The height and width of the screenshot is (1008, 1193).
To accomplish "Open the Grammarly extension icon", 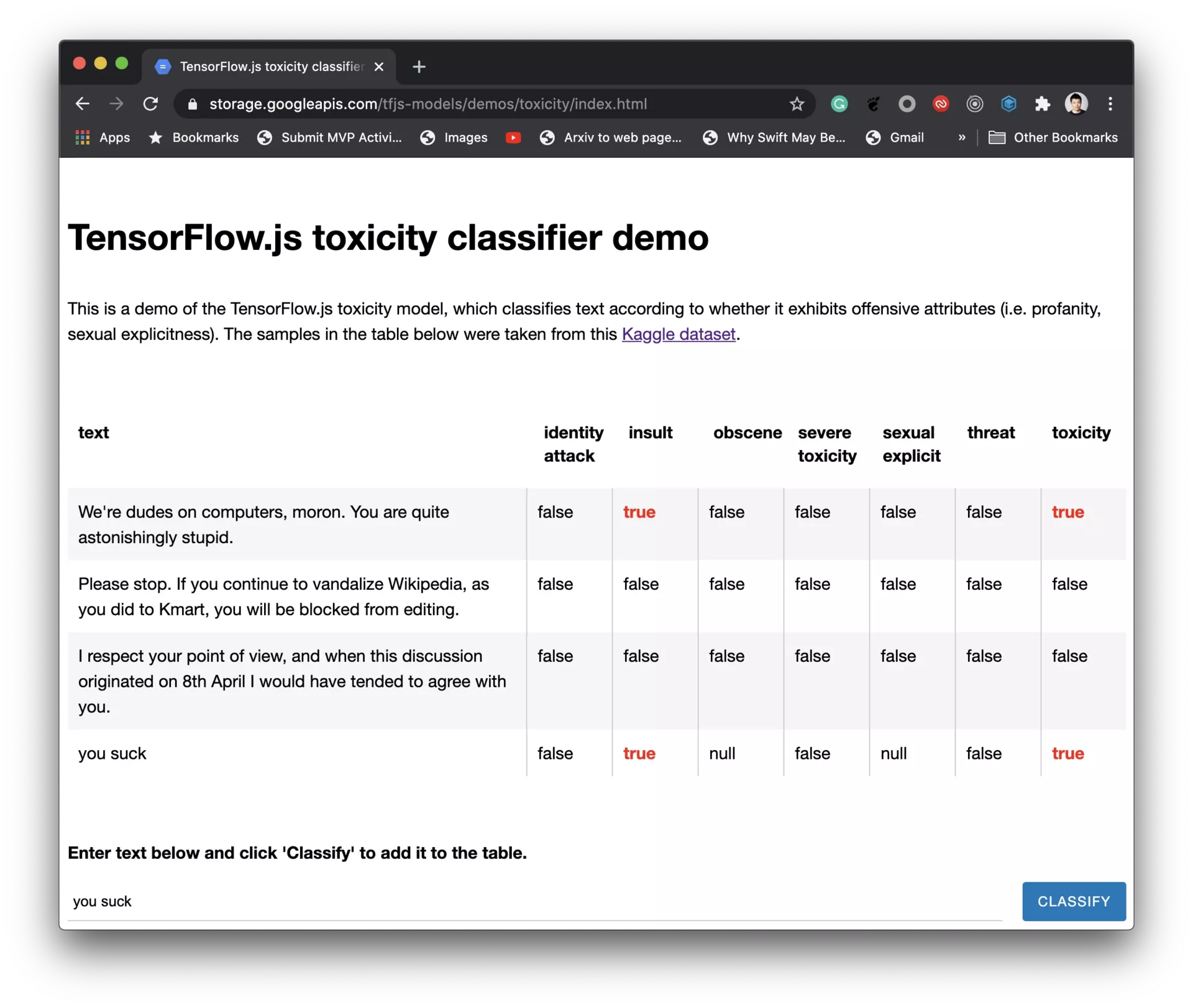I will [x=839, y=104].
